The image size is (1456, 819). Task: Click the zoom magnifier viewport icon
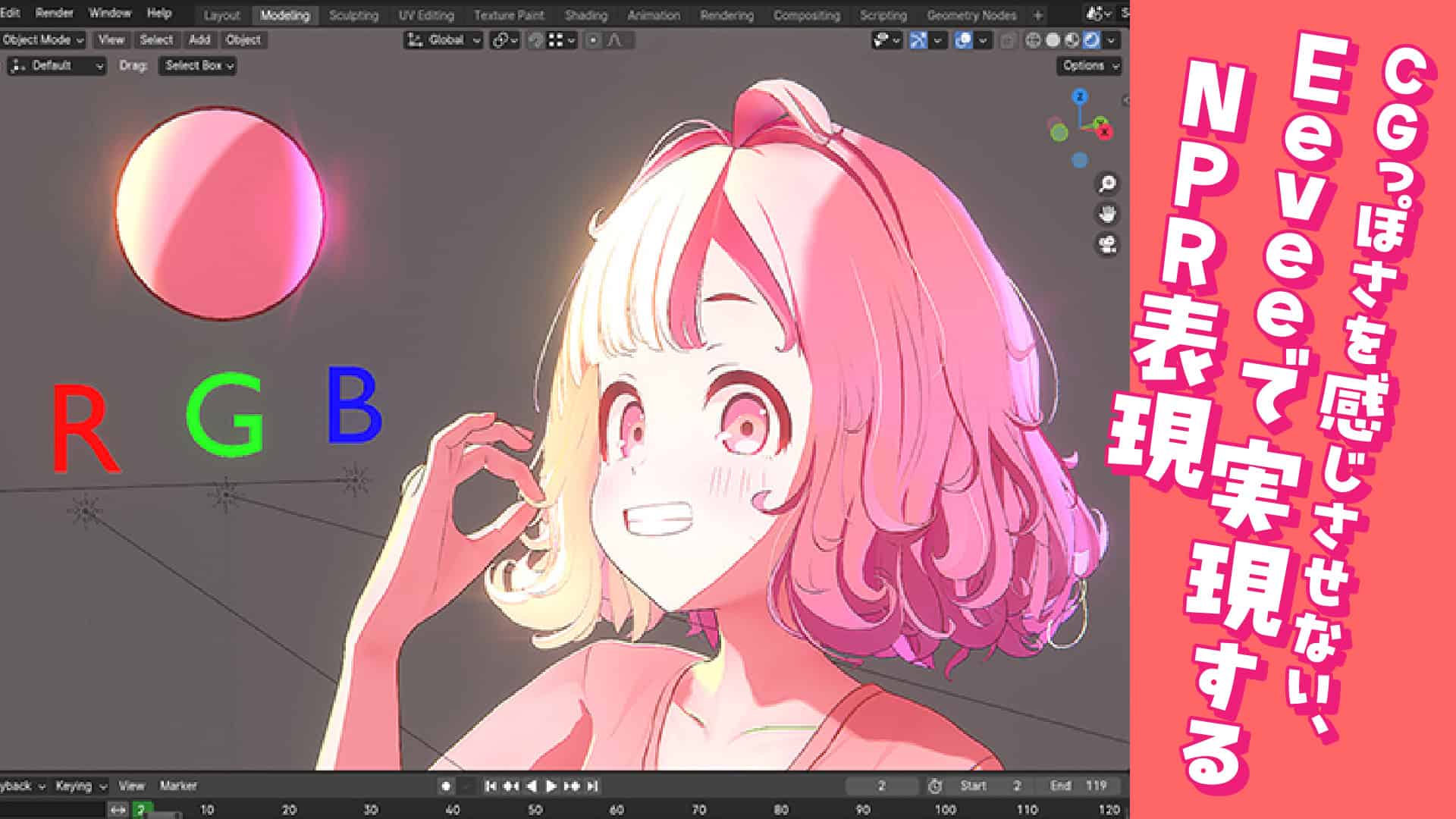pos(1108,184)
